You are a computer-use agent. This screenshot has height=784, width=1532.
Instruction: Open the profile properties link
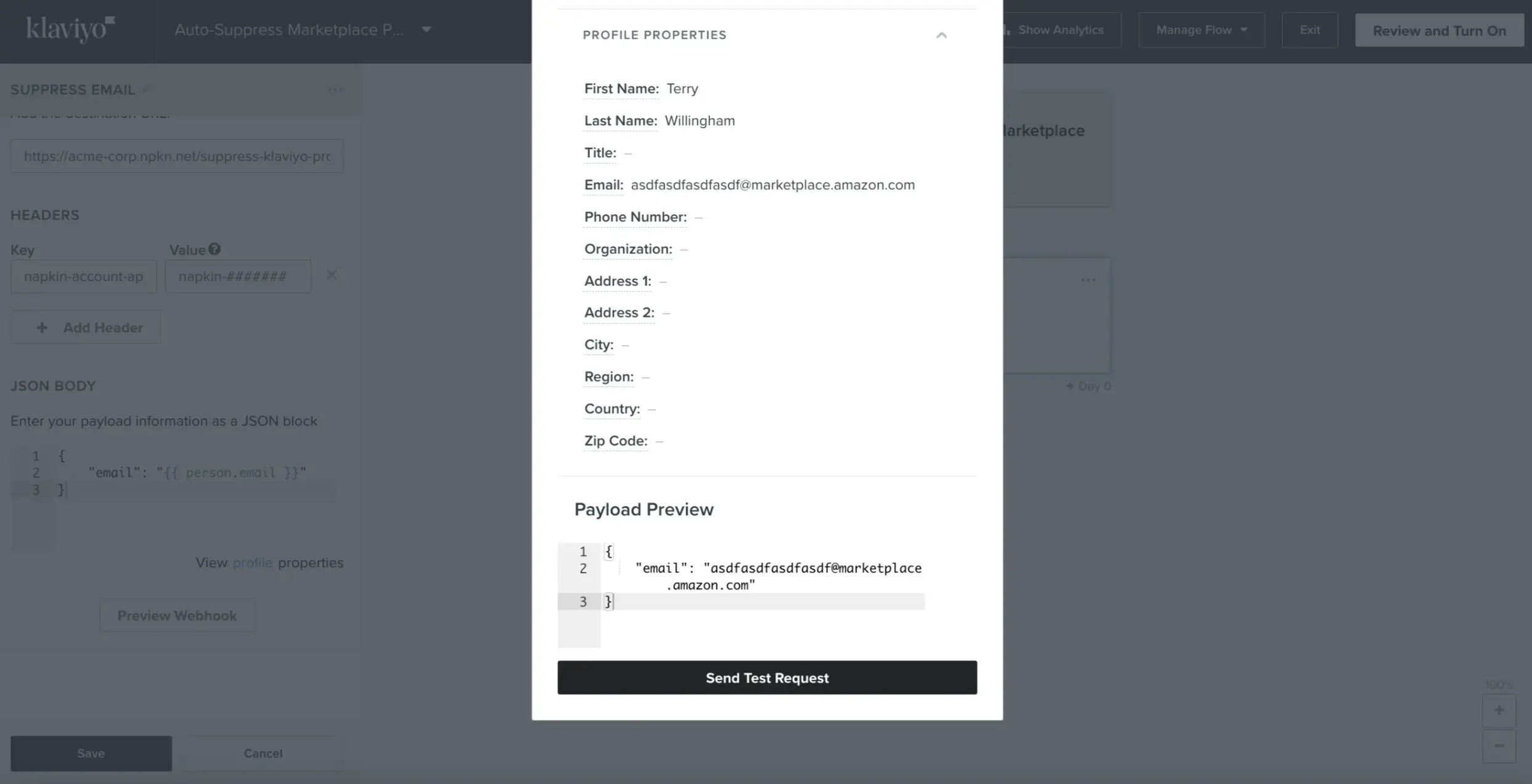coord(252,562)
